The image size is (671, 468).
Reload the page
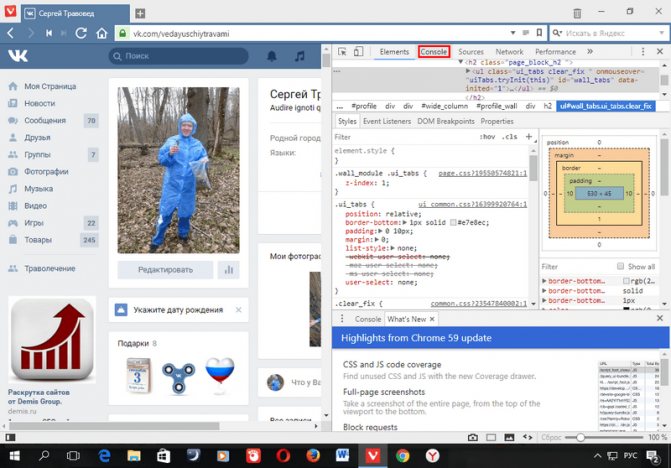coord(81,33)
